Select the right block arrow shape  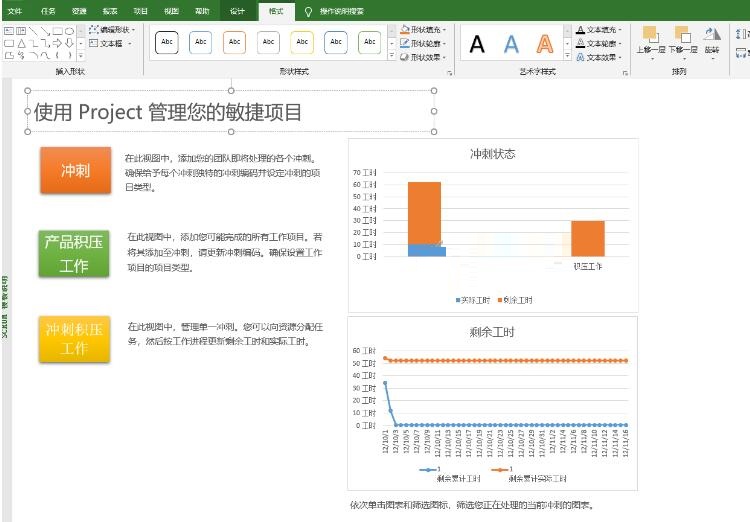(x=57, y=44)
